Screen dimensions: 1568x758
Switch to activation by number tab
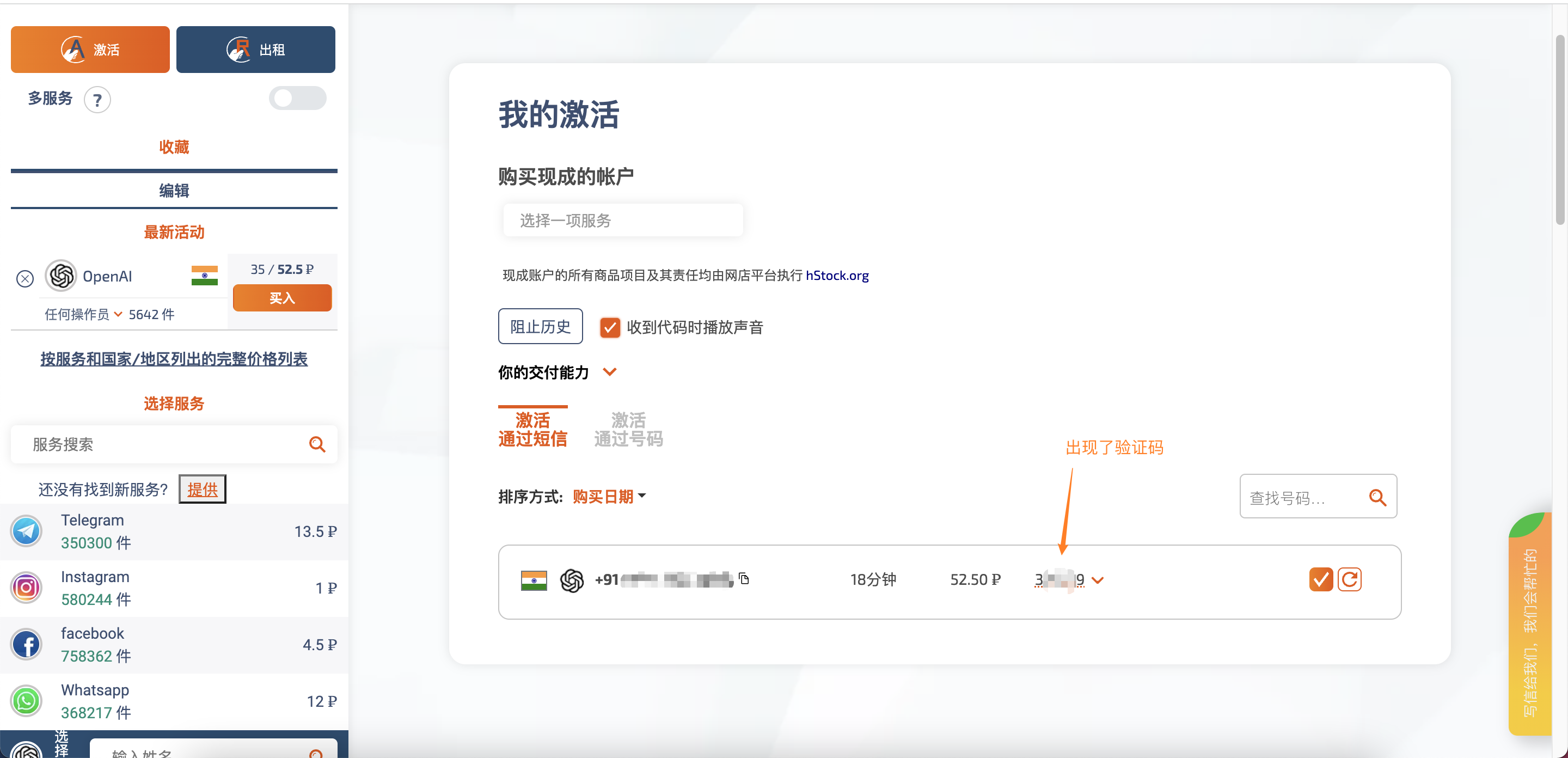point(628,429)
